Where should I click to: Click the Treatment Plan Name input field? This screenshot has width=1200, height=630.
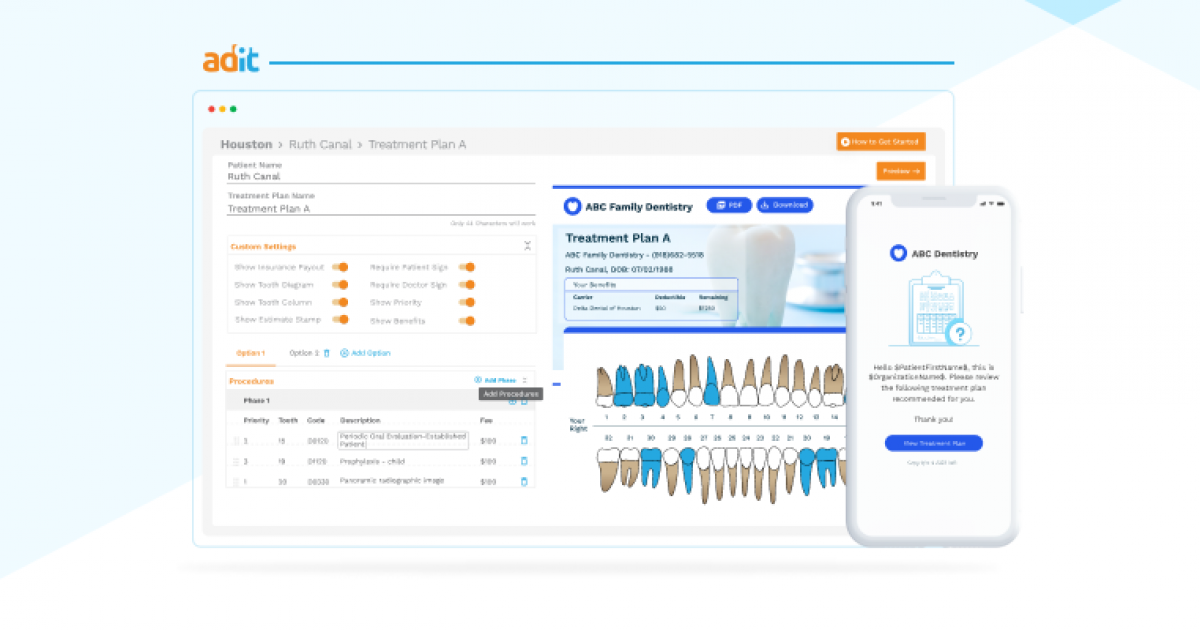(x=382, y=209)
